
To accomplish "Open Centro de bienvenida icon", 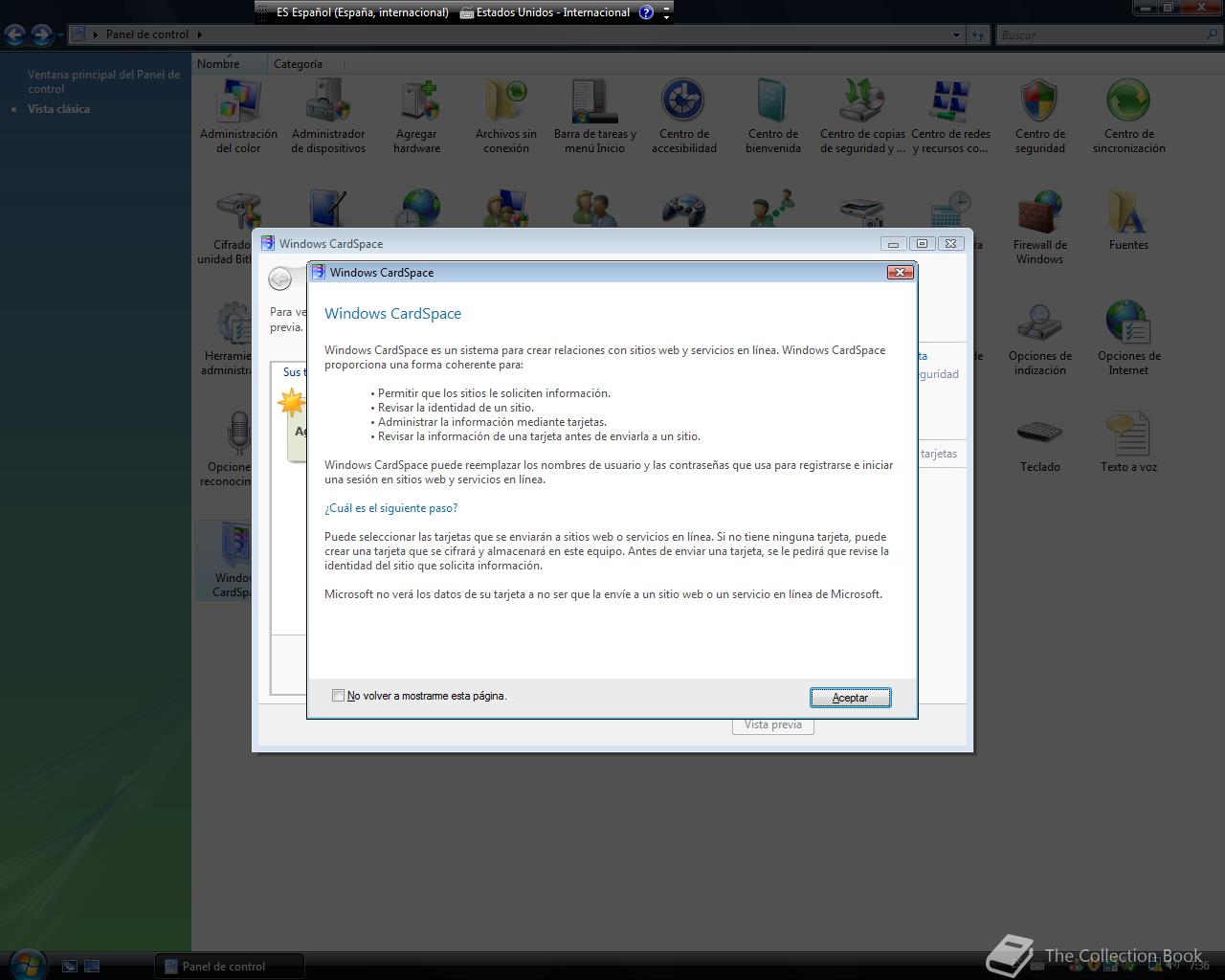I will pyautogui.click(x=773, y=117).
